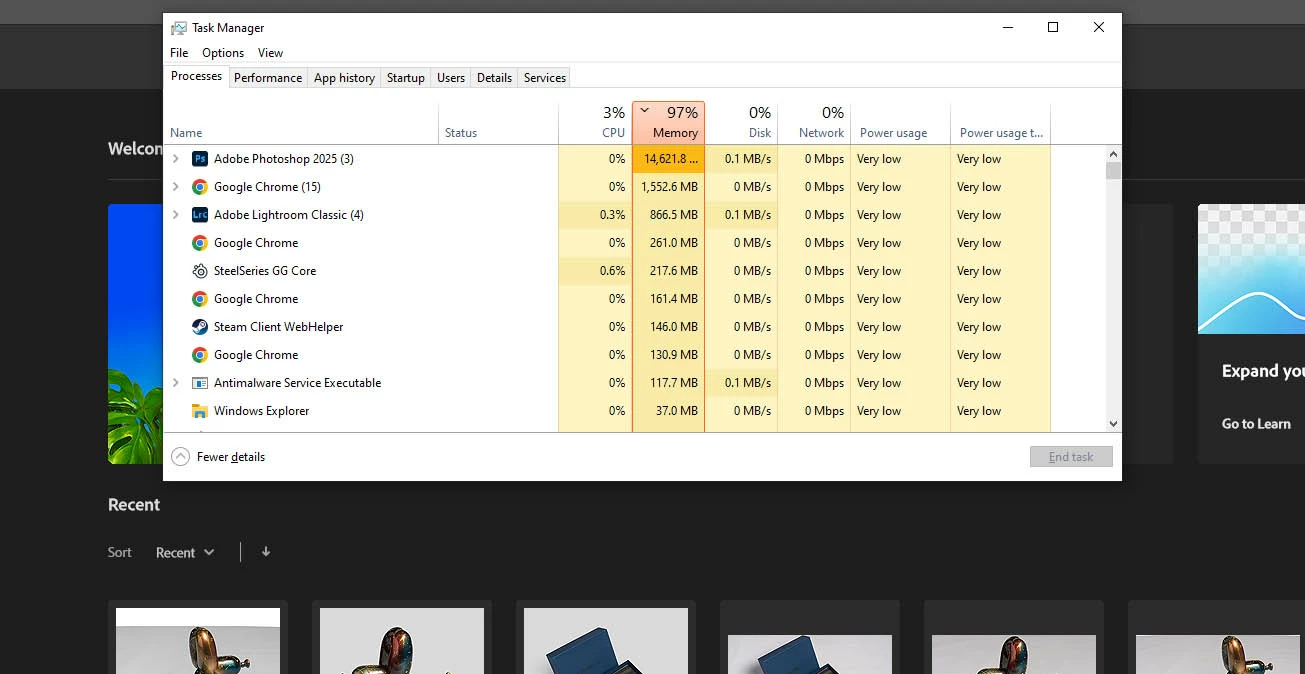
Task: Switch to the Startup tab
Action: pos(406,78)
